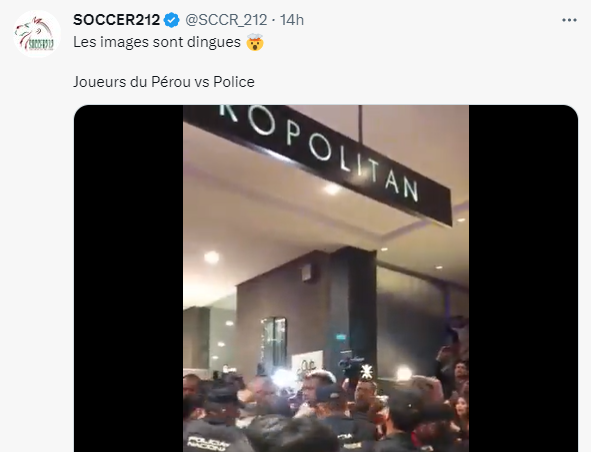Open the three-dot more options menu
The width and height of the screenshot is (591, 452).
click(x=569, y=20)
